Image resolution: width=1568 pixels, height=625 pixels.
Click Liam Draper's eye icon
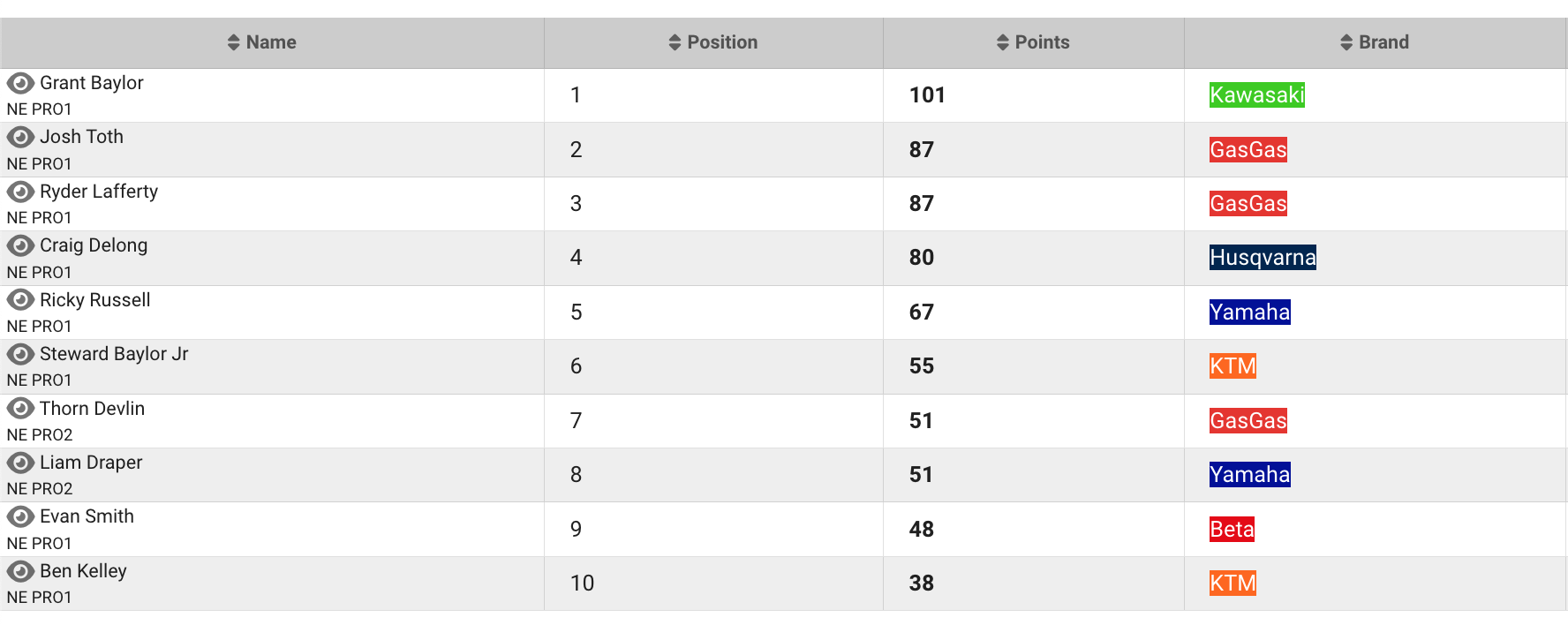coord(20,463)
